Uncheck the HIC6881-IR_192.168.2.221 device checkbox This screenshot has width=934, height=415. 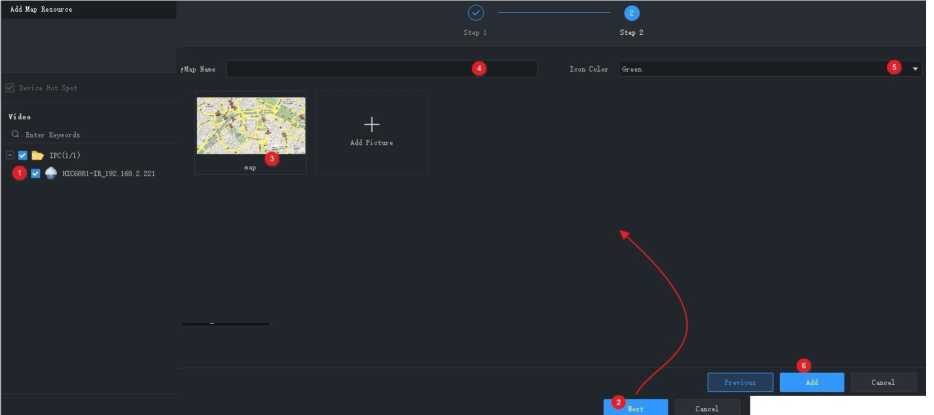[36, 173]
